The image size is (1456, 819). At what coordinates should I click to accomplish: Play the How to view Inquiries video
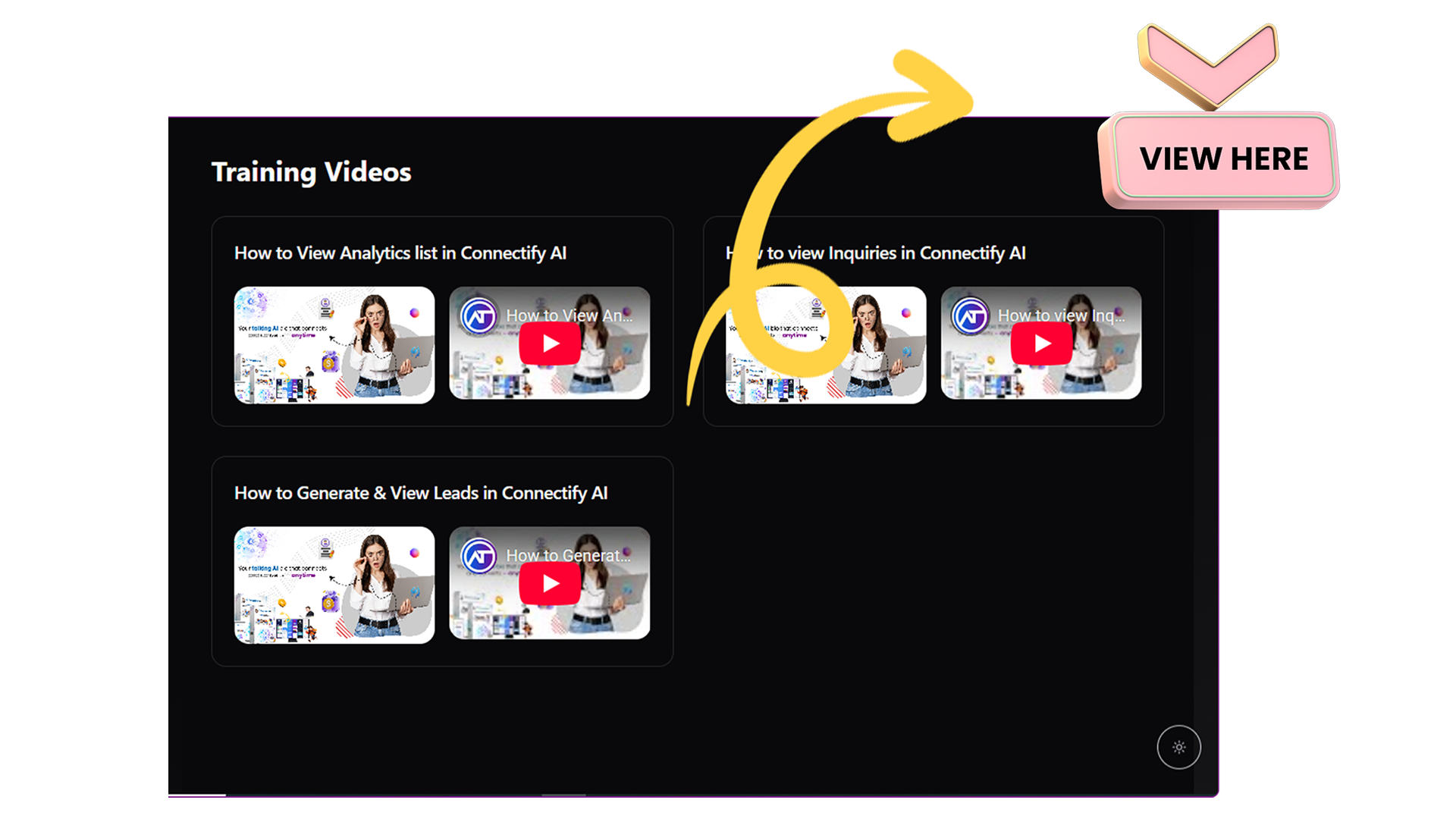1041,344
